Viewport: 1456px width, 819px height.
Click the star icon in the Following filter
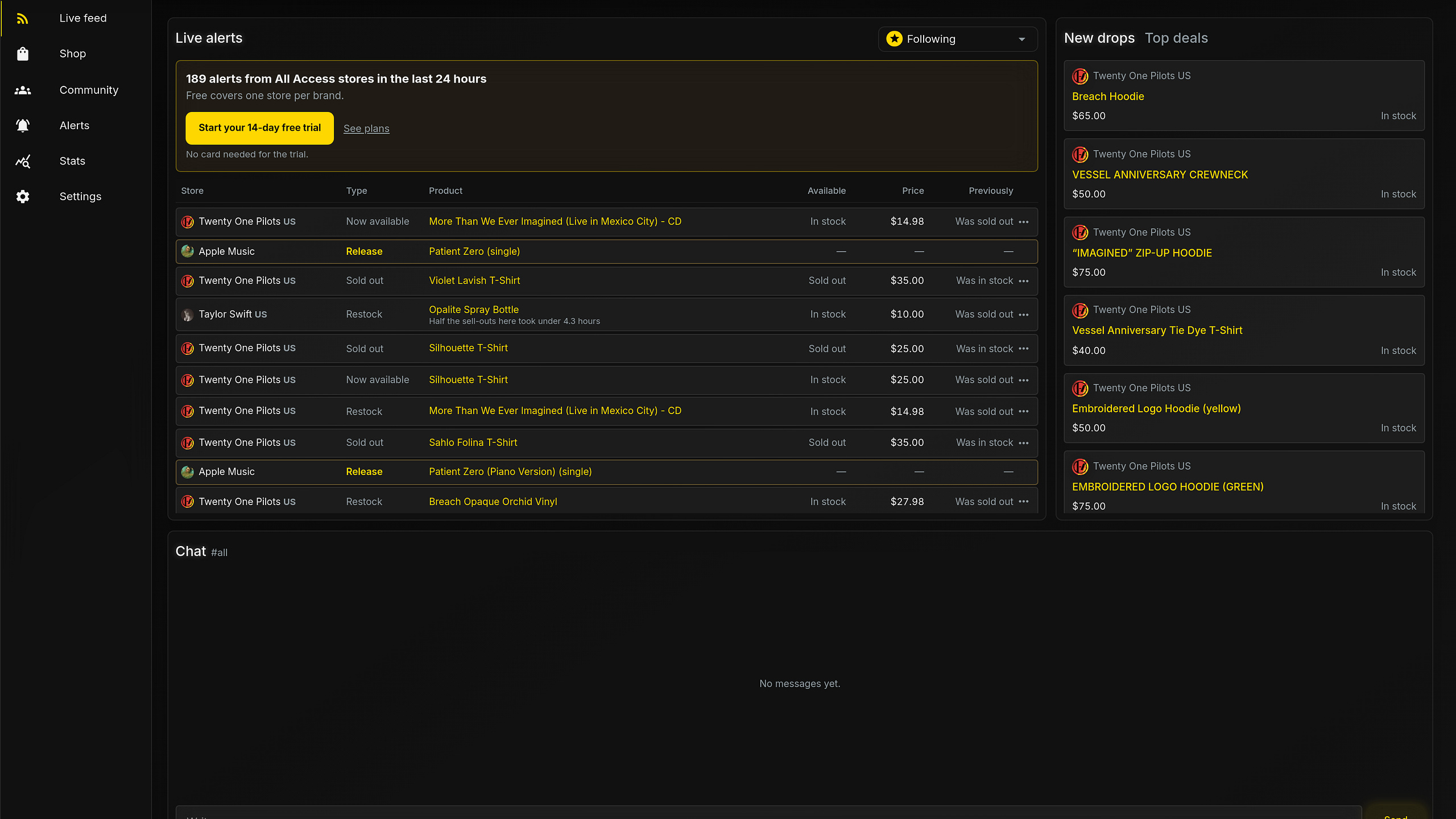point(894,39)
